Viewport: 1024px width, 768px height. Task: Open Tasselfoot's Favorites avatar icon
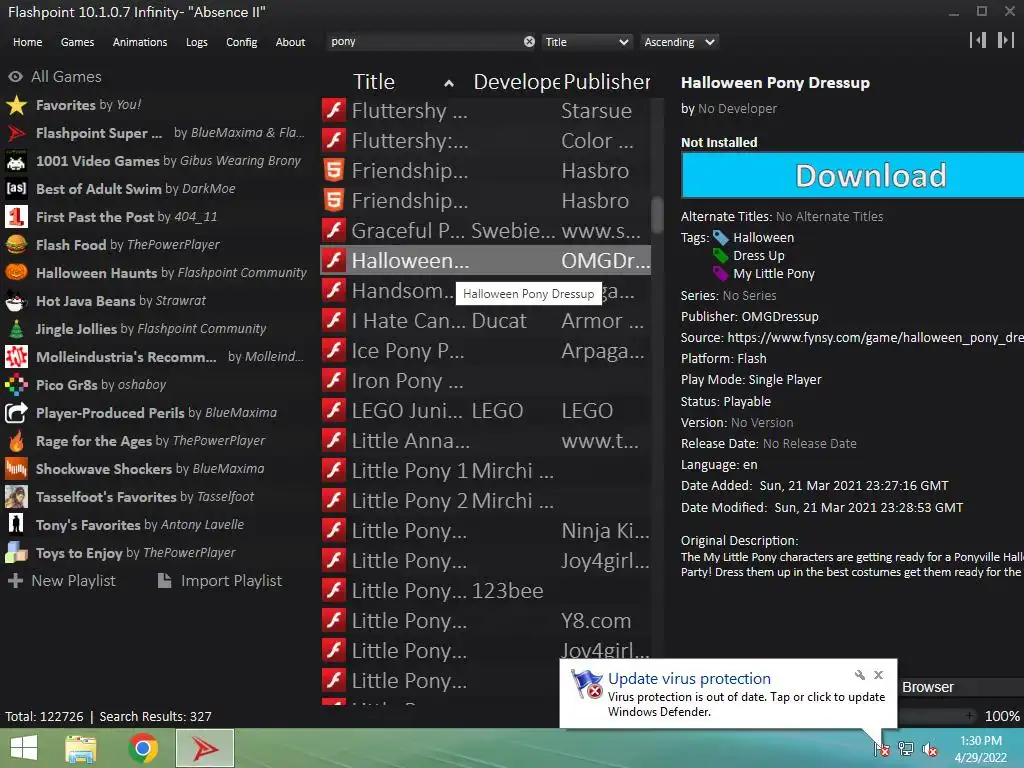(x=16, y=497)
